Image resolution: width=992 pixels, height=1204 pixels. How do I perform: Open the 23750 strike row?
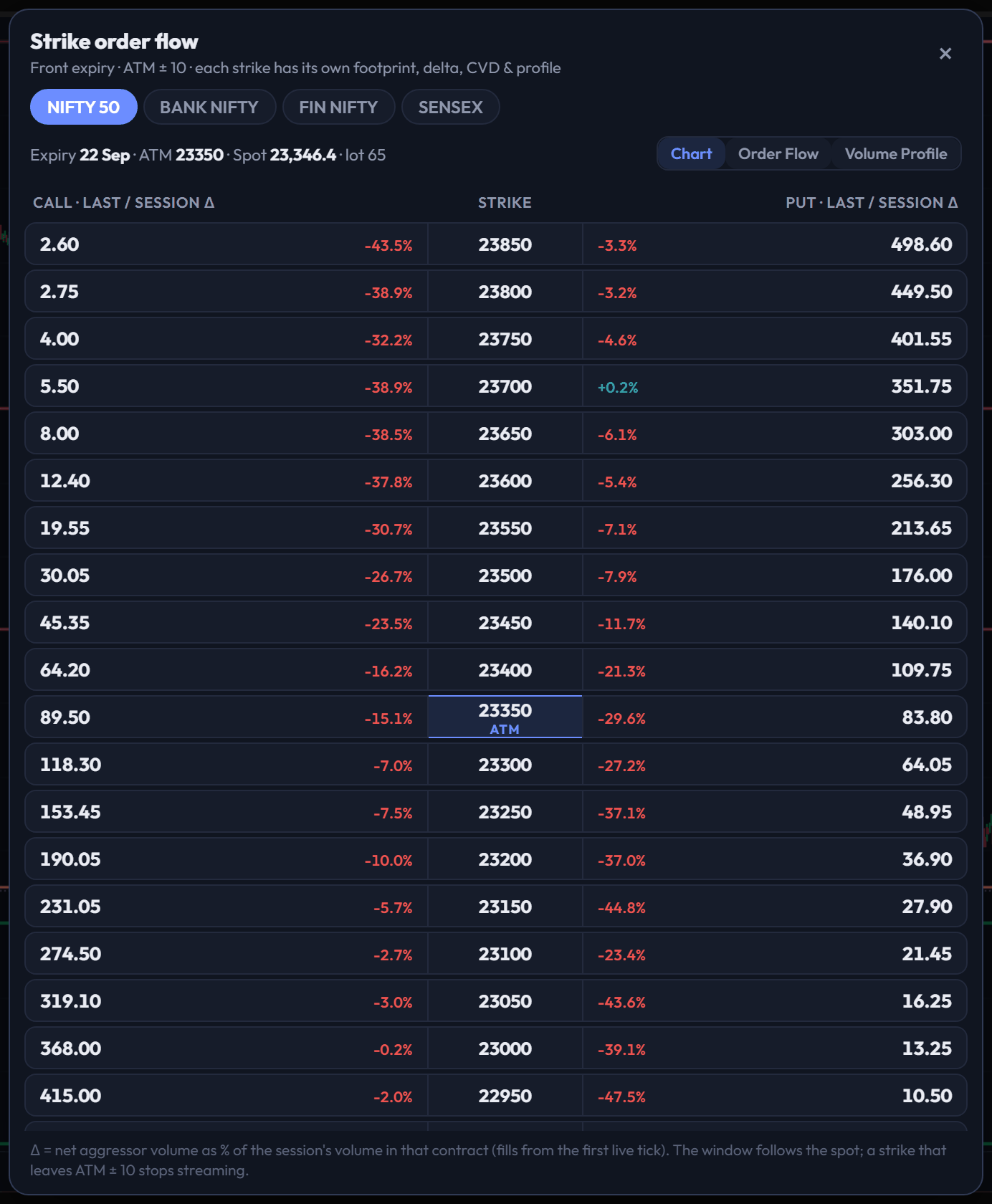click(496, 339)
